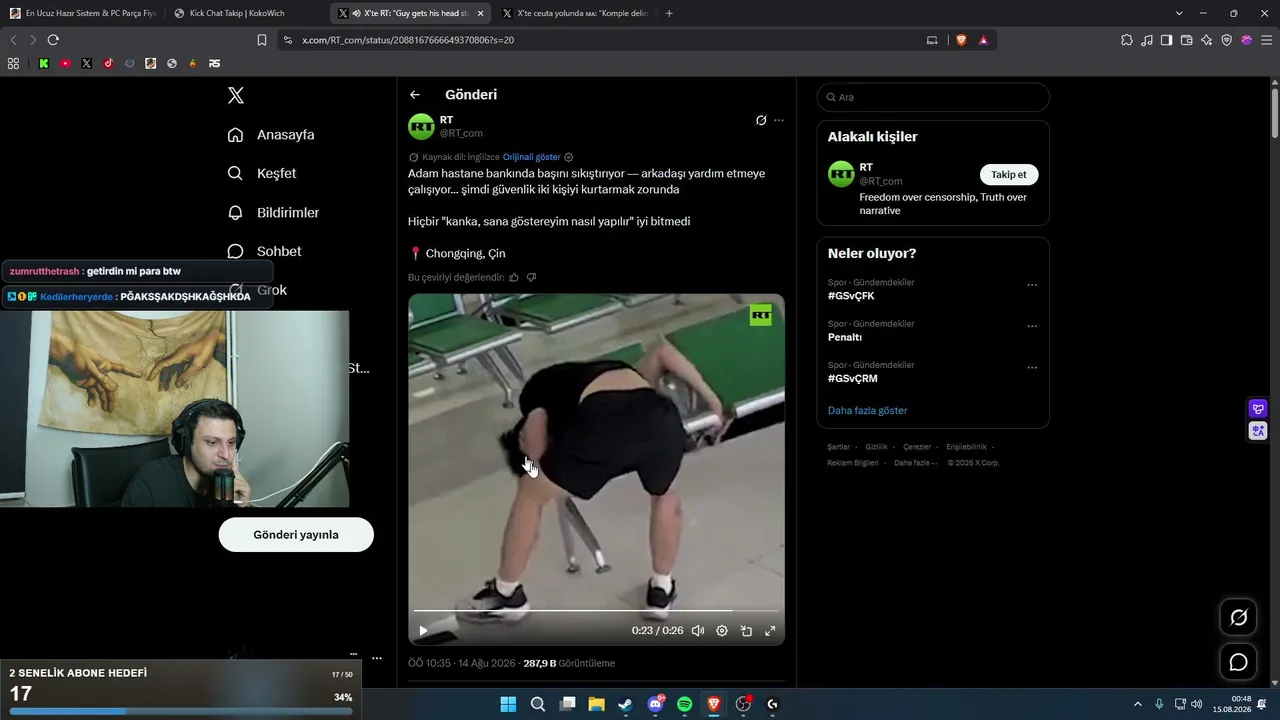1280x720 pixels.
Task: Open the browser main menu
Action: pyautogui.click(x=1266, y=40)
